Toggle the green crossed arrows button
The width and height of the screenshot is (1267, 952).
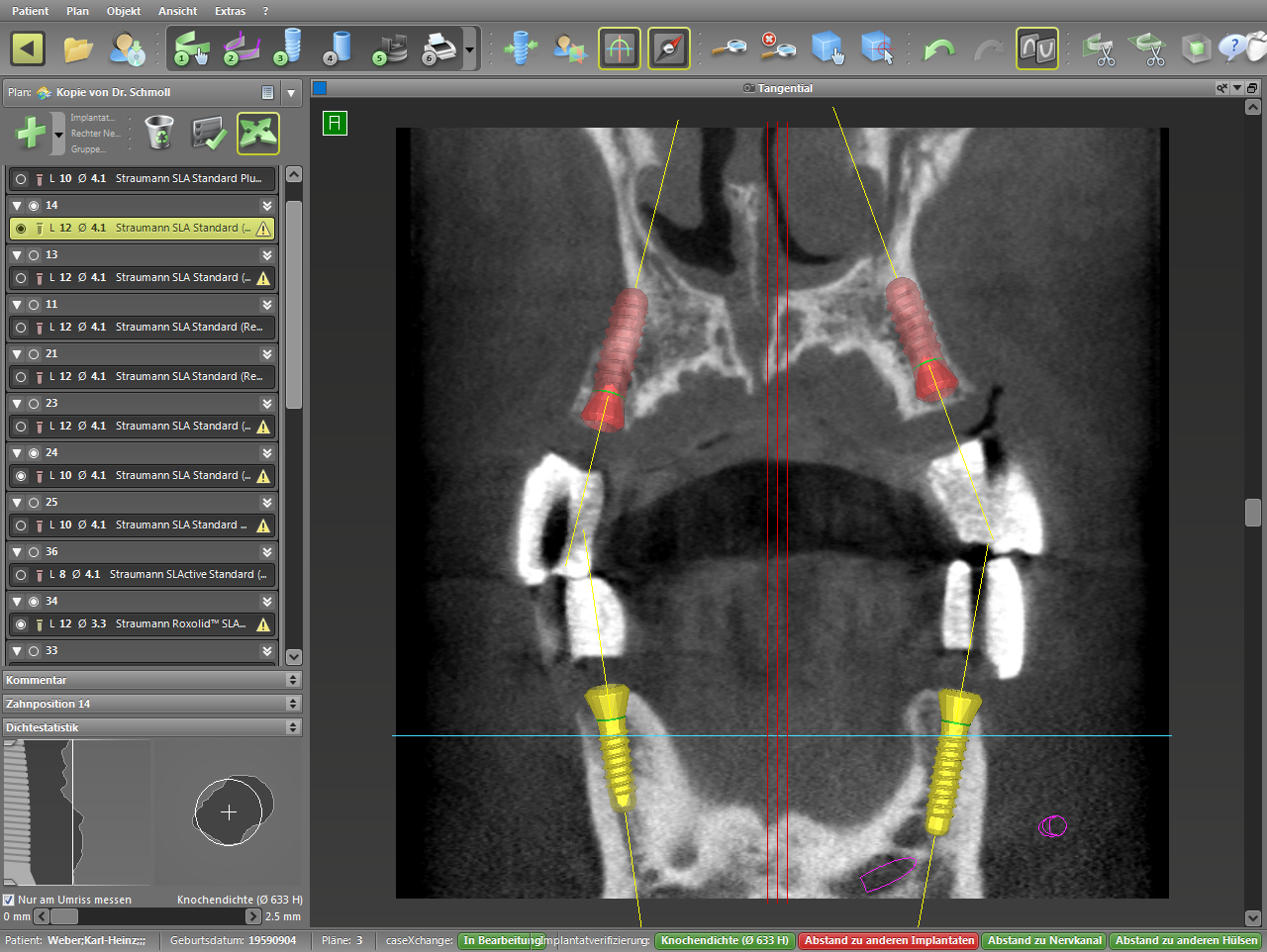(258, 133)
